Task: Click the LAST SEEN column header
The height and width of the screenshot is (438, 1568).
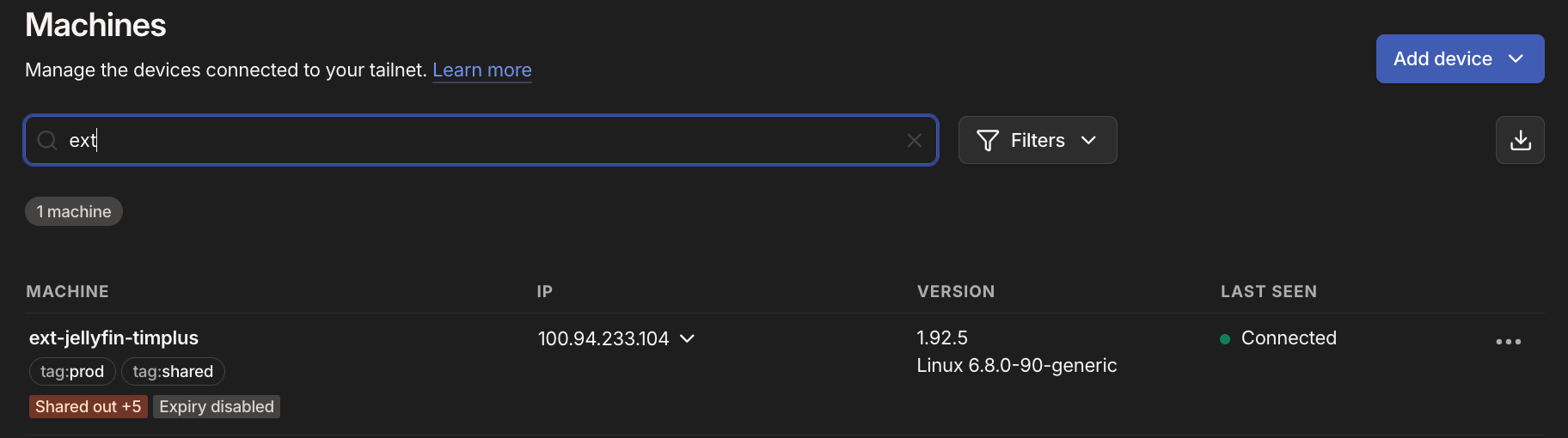Action: pyautogui.click(x=1268, y=291)
